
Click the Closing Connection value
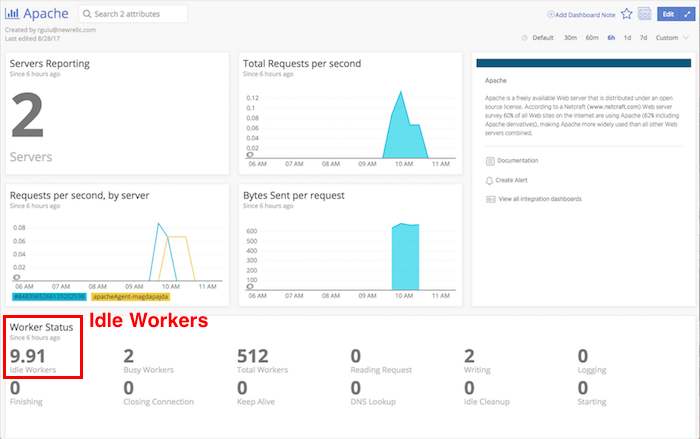[x=129, y=388]
